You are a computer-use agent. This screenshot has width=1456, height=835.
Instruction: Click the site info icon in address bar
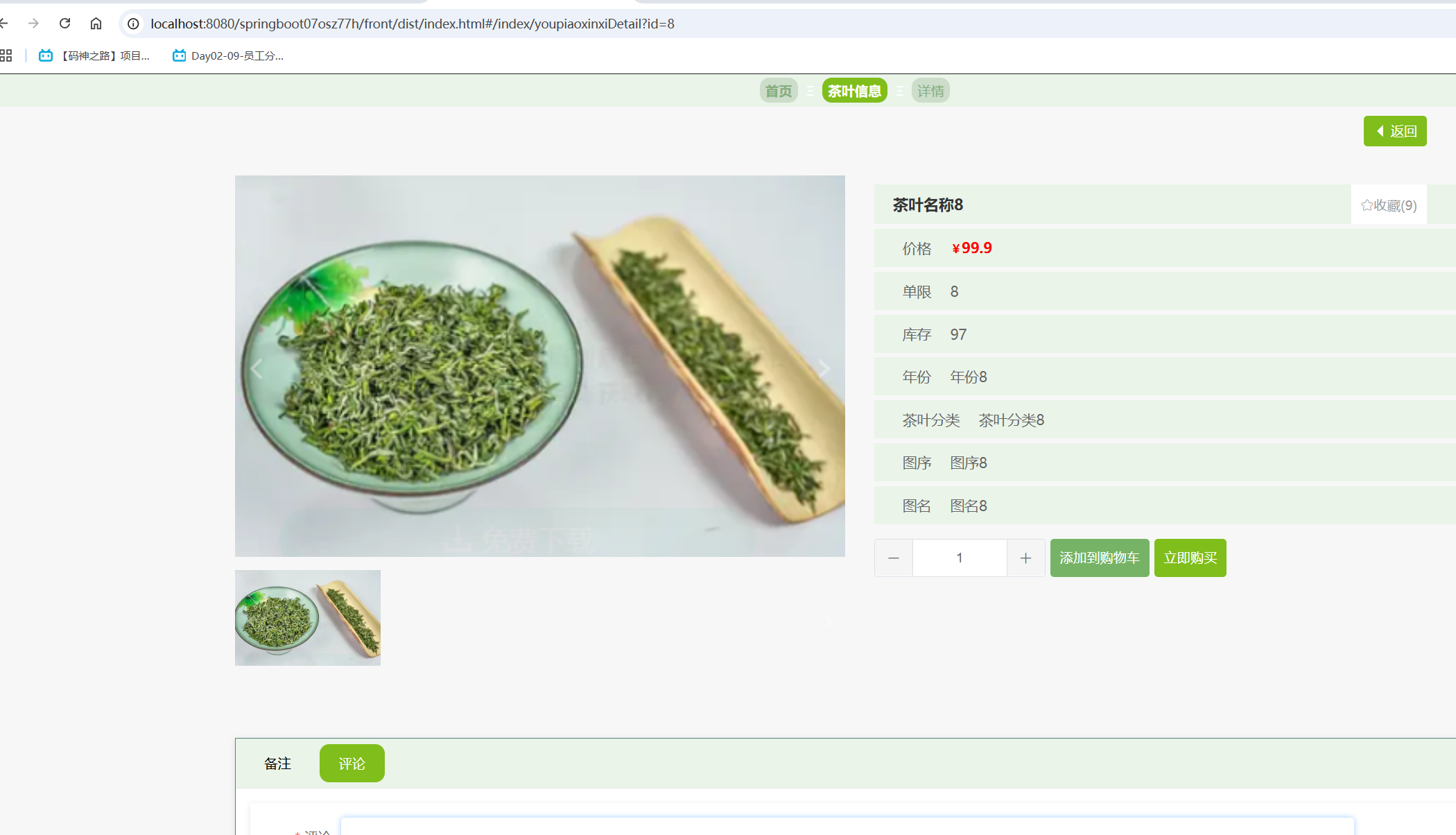(133, 24)
